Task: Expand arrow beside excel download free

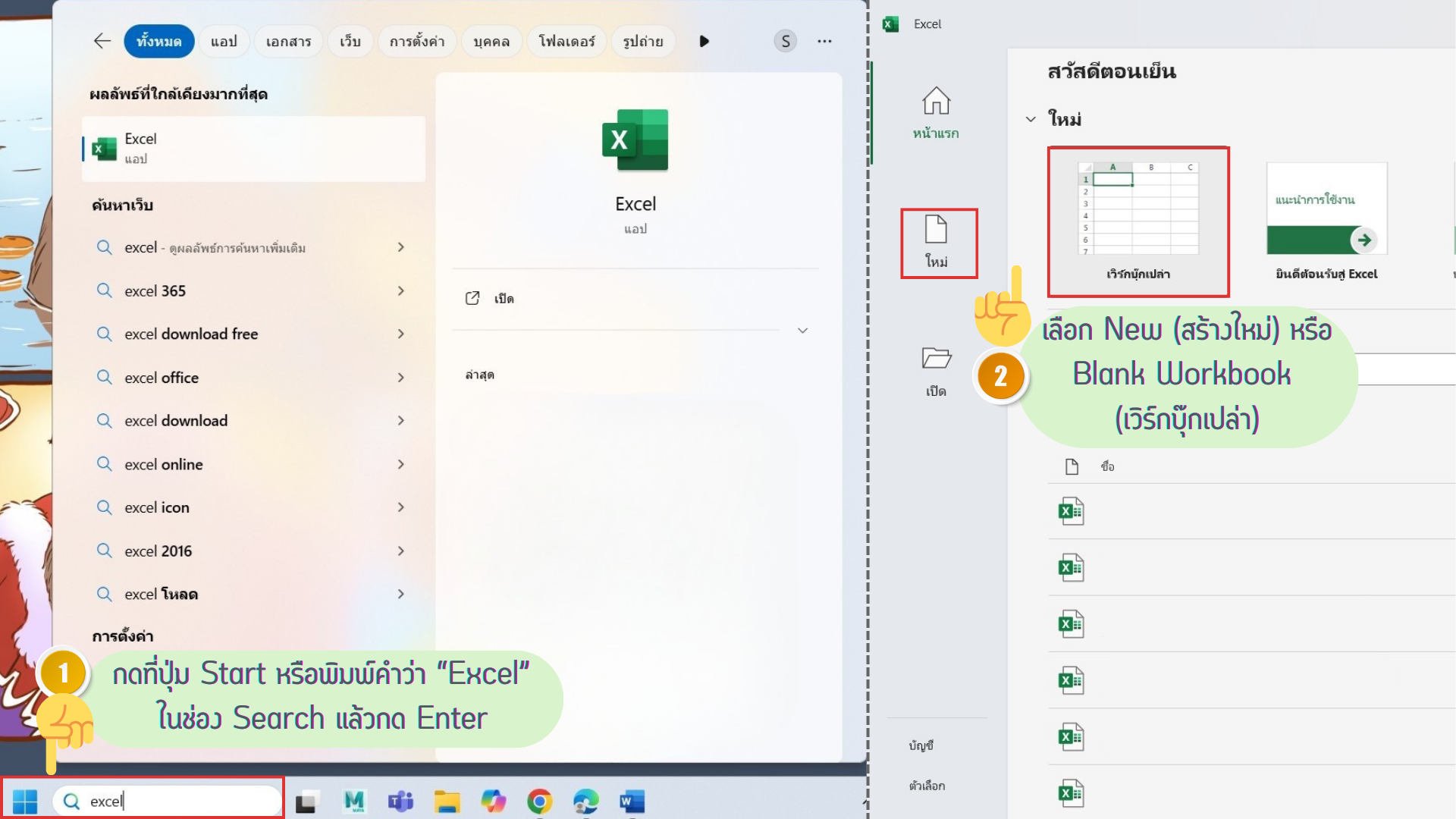Action: pos(401,334)
